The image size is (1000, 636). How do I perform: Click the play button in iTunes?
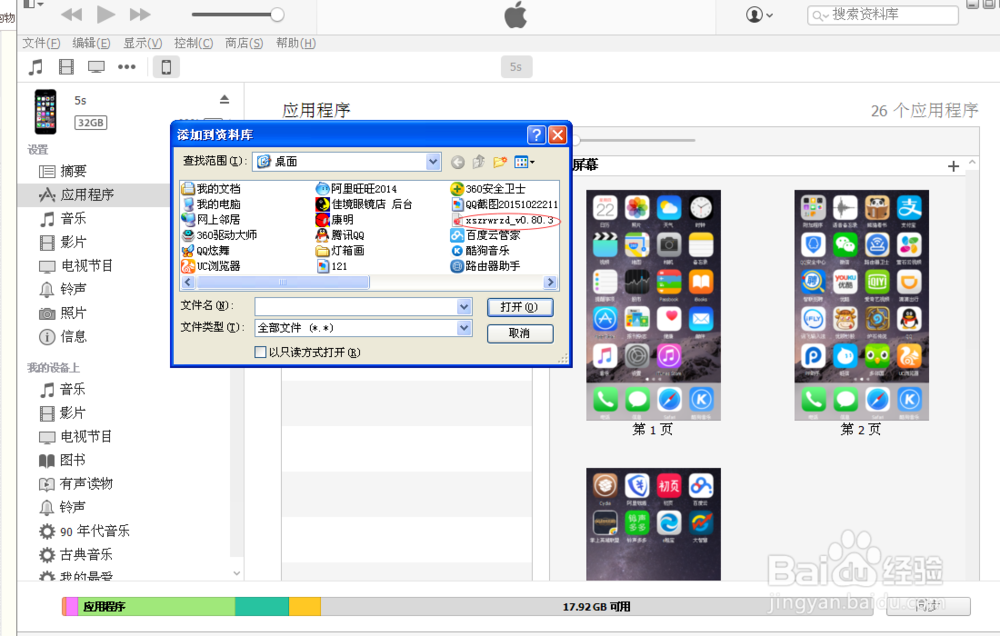tap(106, 13)
